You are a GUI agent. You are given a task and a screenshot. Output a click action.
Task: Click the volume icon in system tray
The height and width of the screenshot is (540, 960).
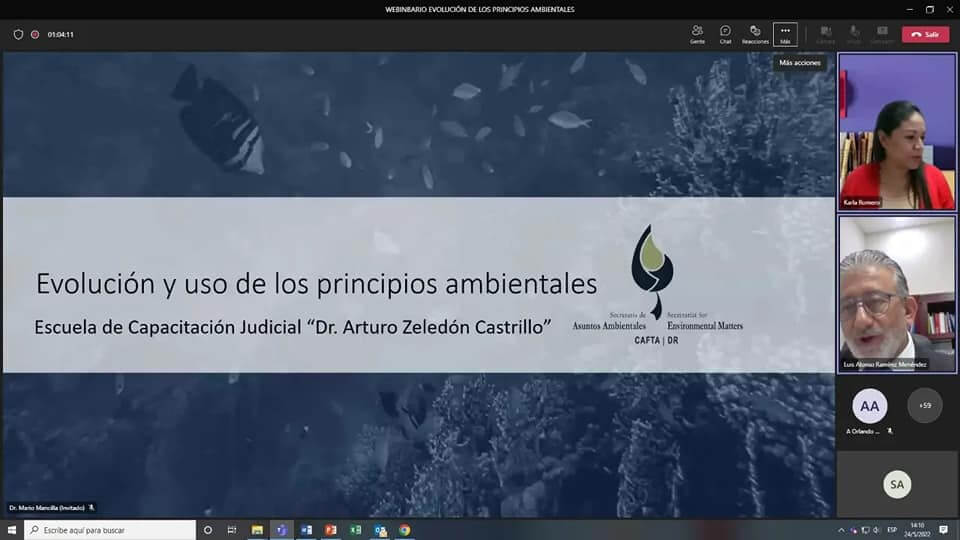click(x=876, y=530)
